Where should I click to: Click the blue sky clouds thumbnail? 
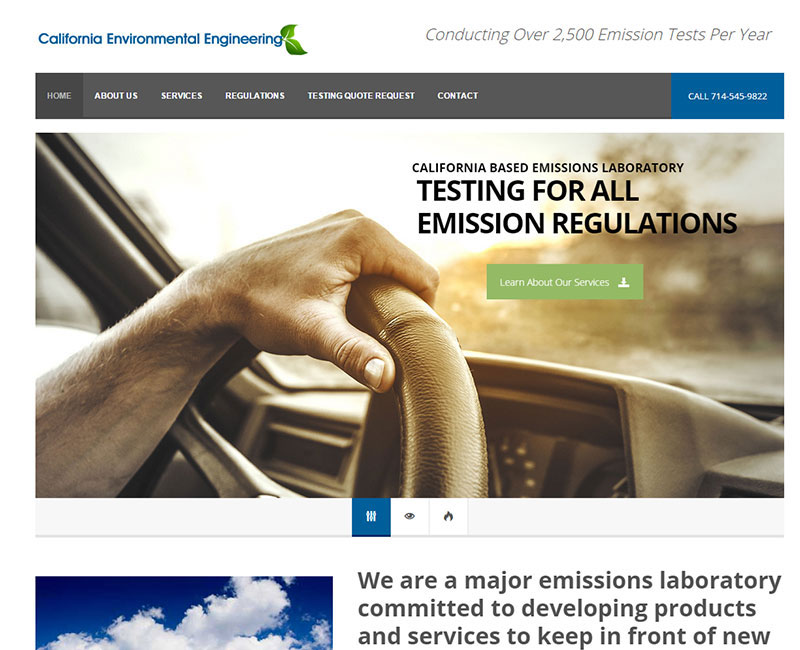point(184,612)
